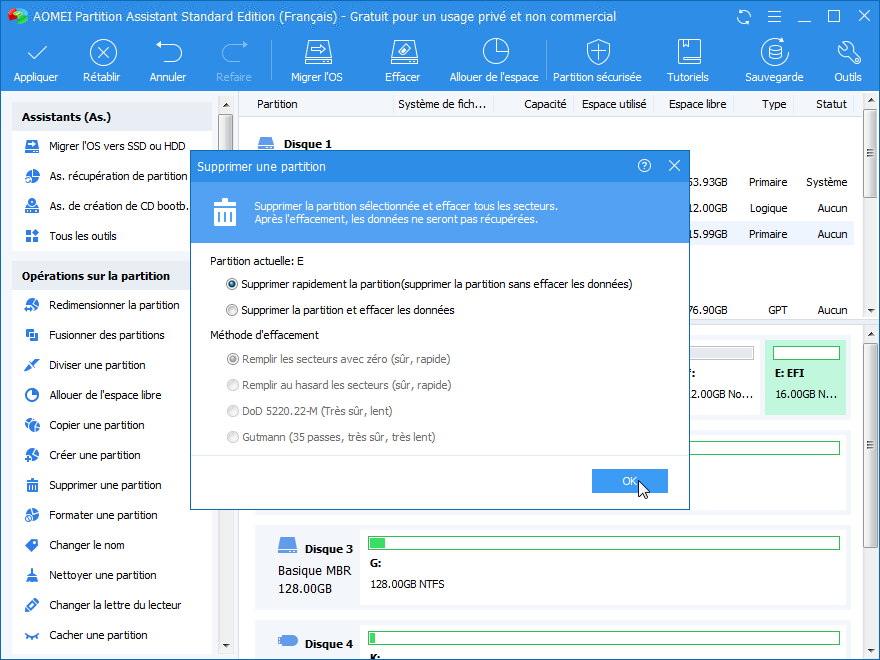Image resolution: width=880 pixels, height=660 pixels.
Task: Click the refresh icon in title bar
Action: click(x=744, y=17)
